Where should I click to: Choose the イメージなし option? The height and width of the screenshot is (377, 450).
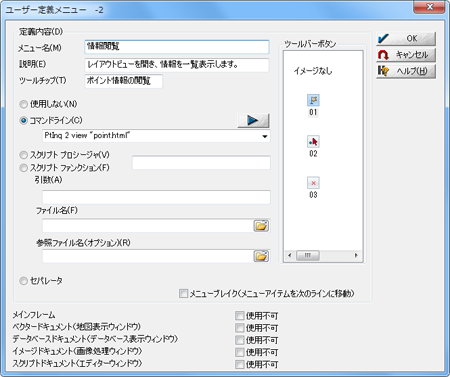pyautogui.click(x=313, y=71)
